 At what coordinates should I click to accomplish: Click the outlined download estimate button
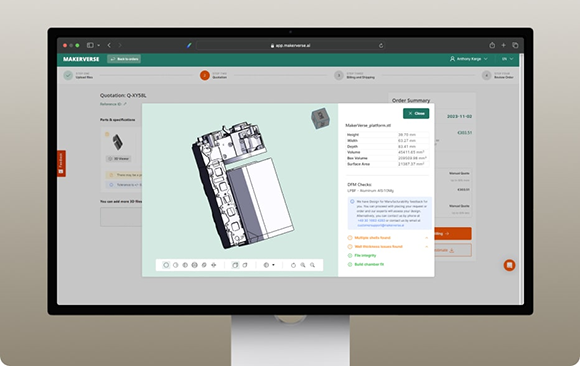[x=453, y=250]
